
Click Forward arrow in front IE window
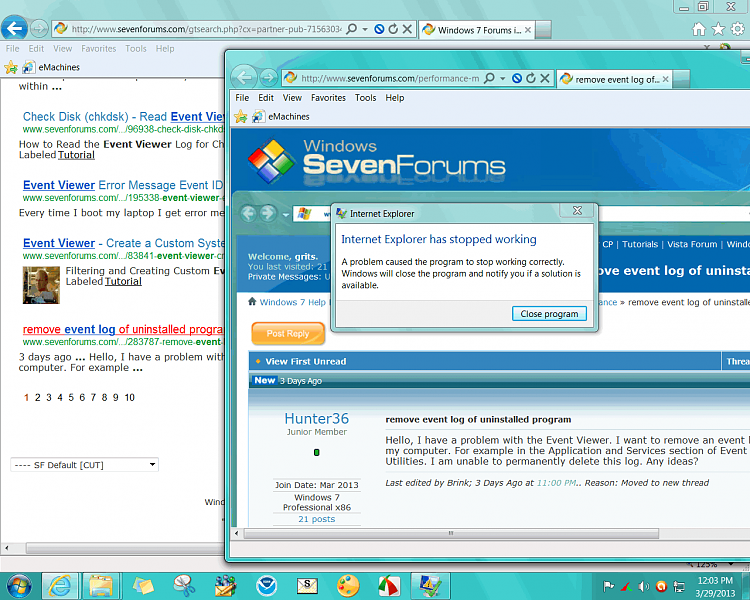tap(268, 78)
